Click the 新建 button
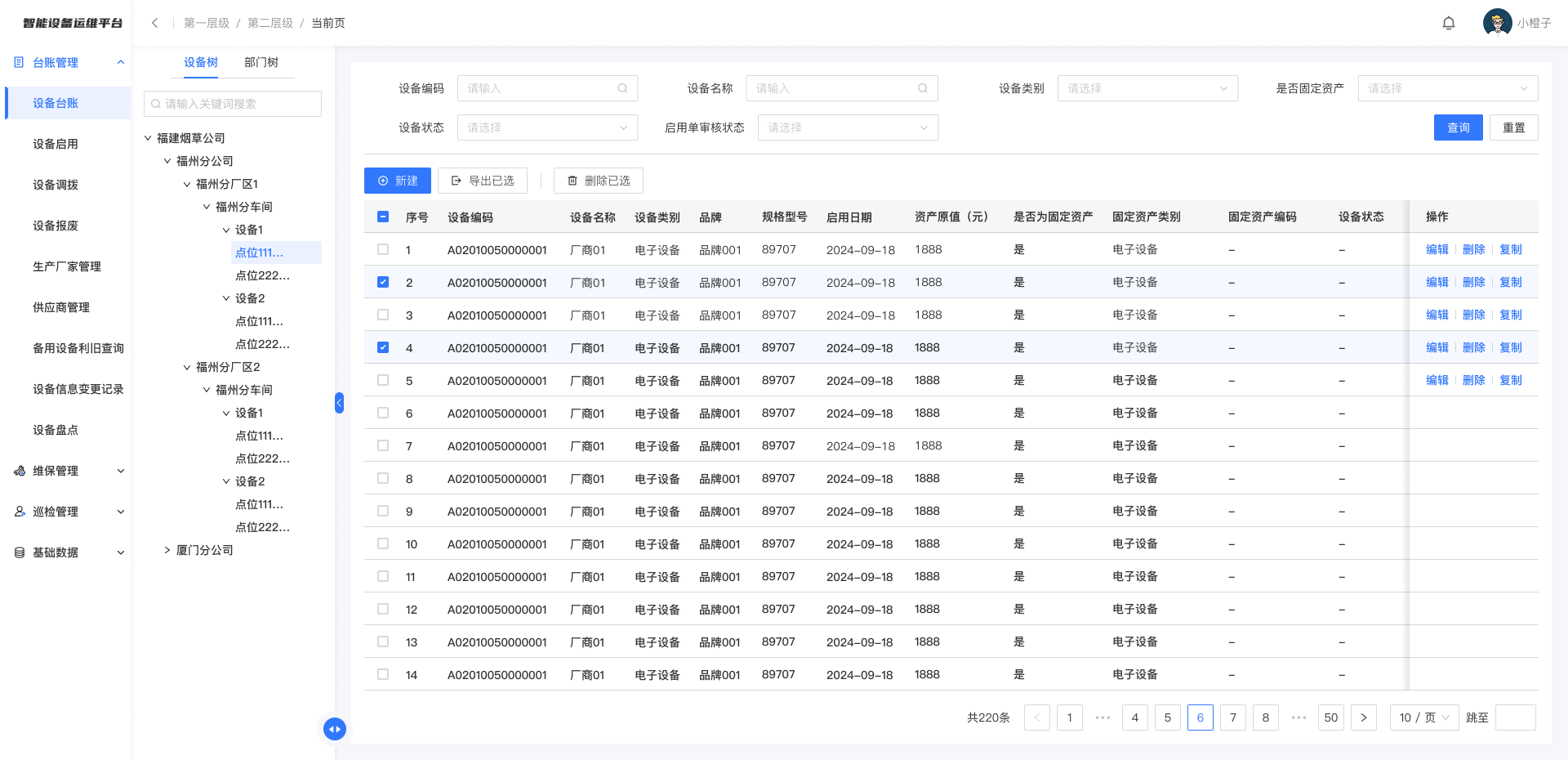Image resolution: width=1568 pixels, height=760 pixels. (x=398, y=181)
